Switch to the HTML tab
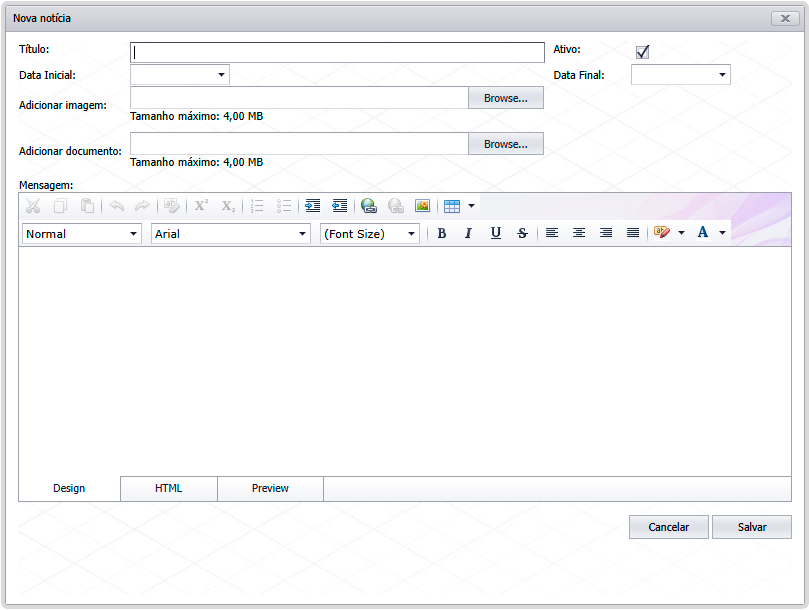This screenshot has width=809, height=610. (x=169, y=488)
